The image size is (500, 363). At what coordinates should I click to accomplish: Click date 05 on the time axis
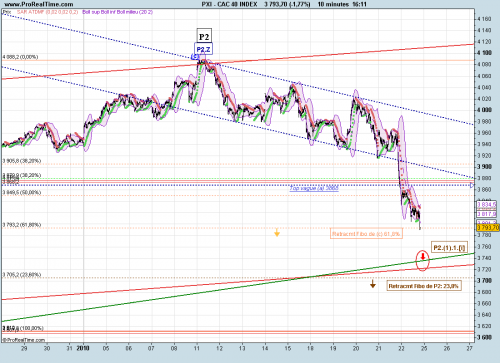tap(106, 348)
